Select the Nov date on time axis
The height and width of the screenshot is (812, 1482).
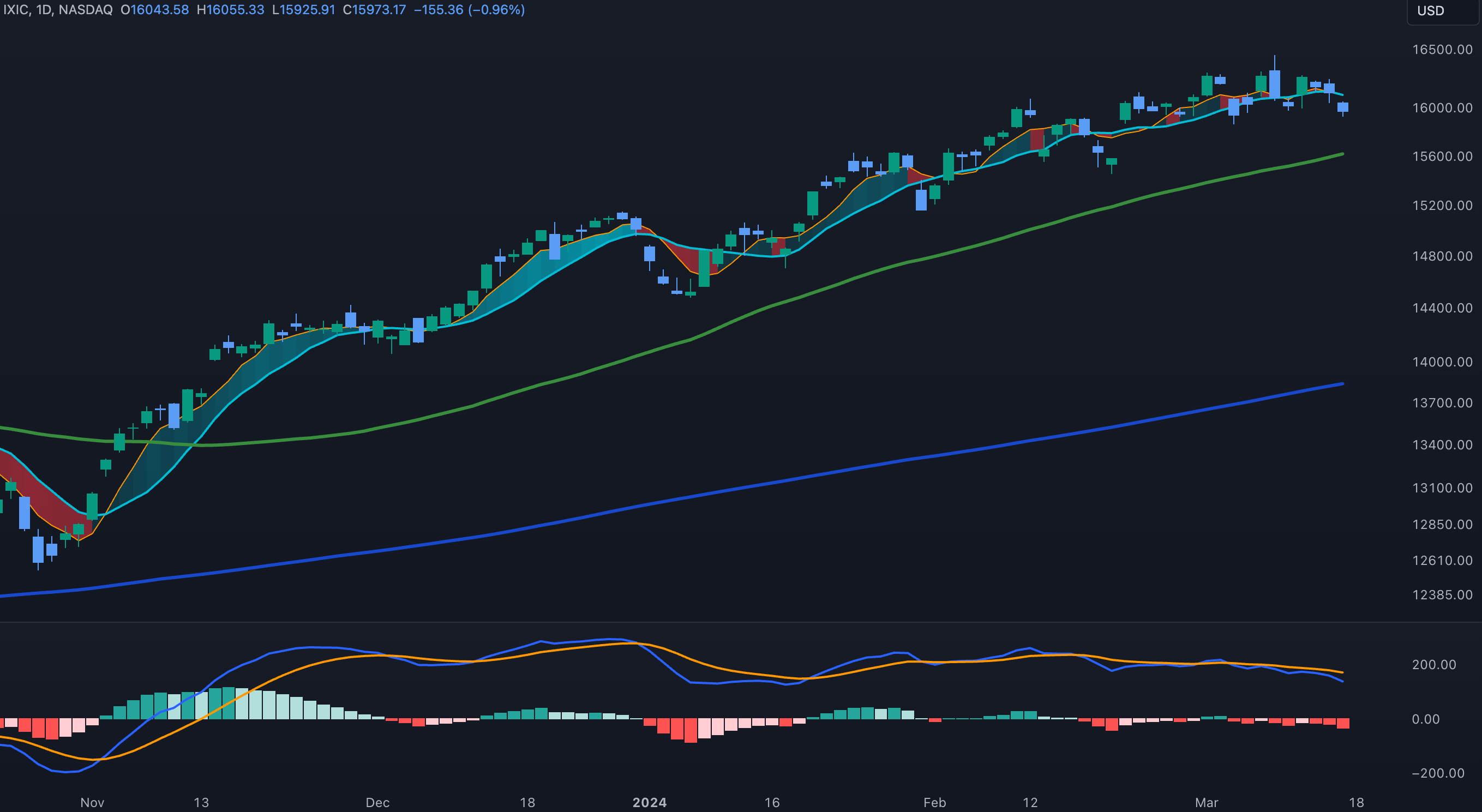pyautogui.click(x=92, y=802)
